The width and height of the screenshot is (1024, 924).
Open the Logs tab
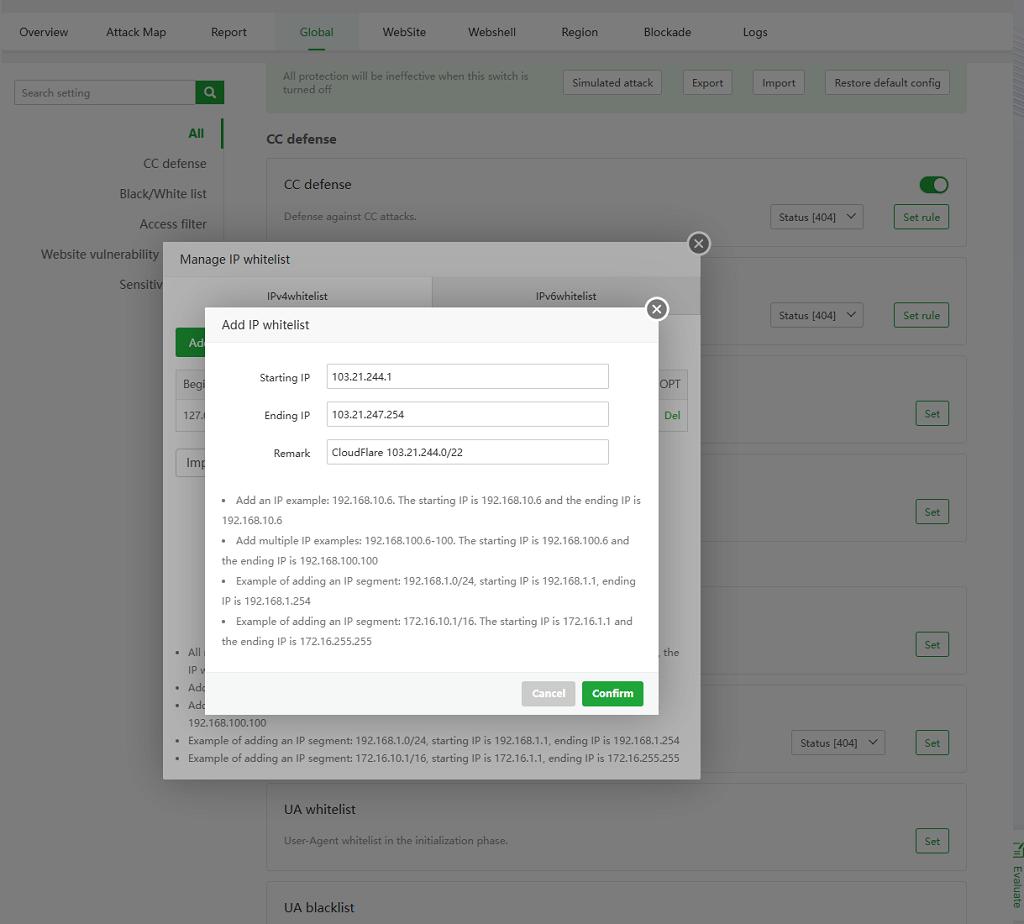click(x=755, y=32)
